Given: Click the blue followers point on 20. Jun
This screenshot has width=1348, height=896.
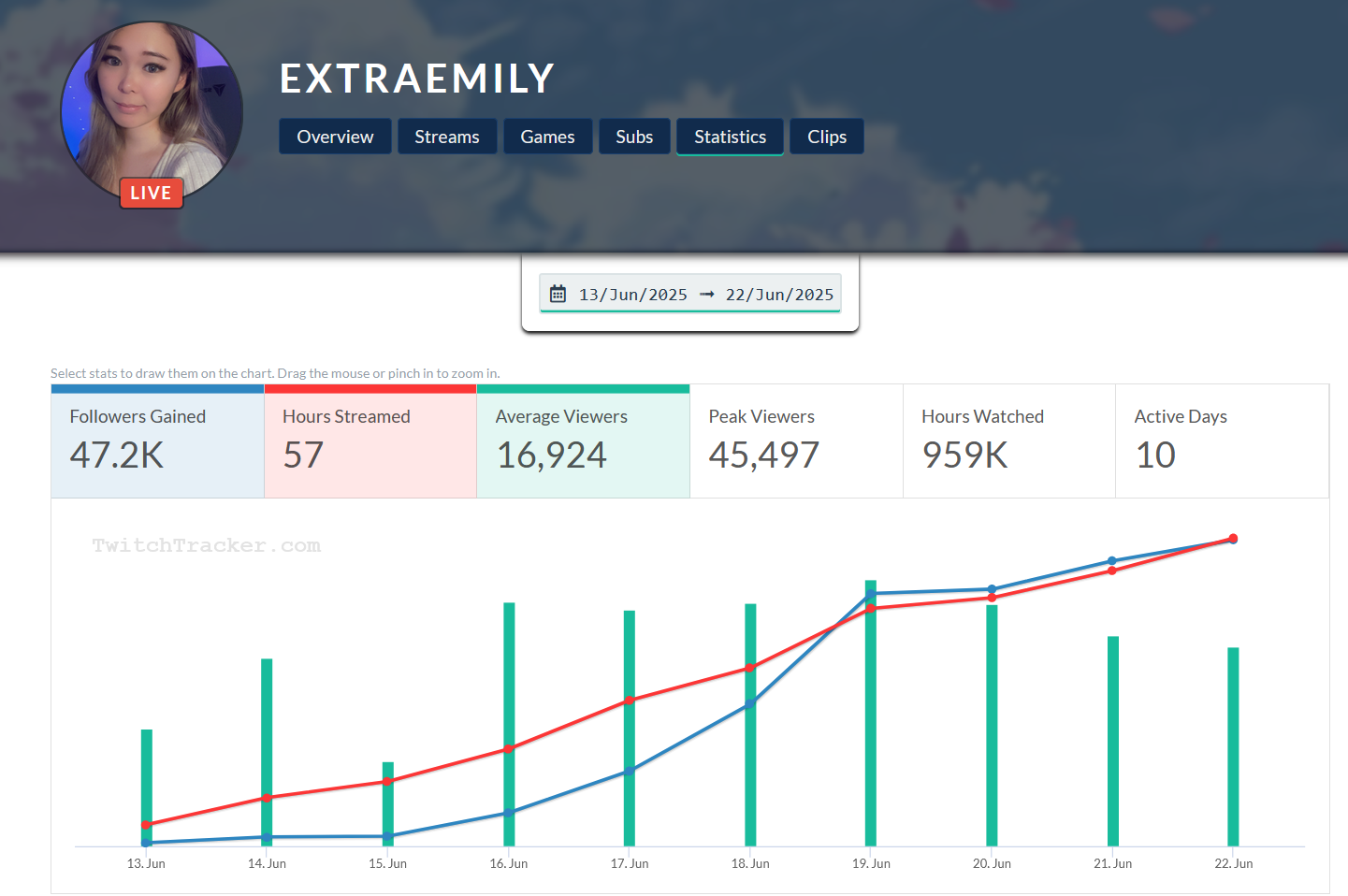Looking at the screenshot, I should point(992,589).
